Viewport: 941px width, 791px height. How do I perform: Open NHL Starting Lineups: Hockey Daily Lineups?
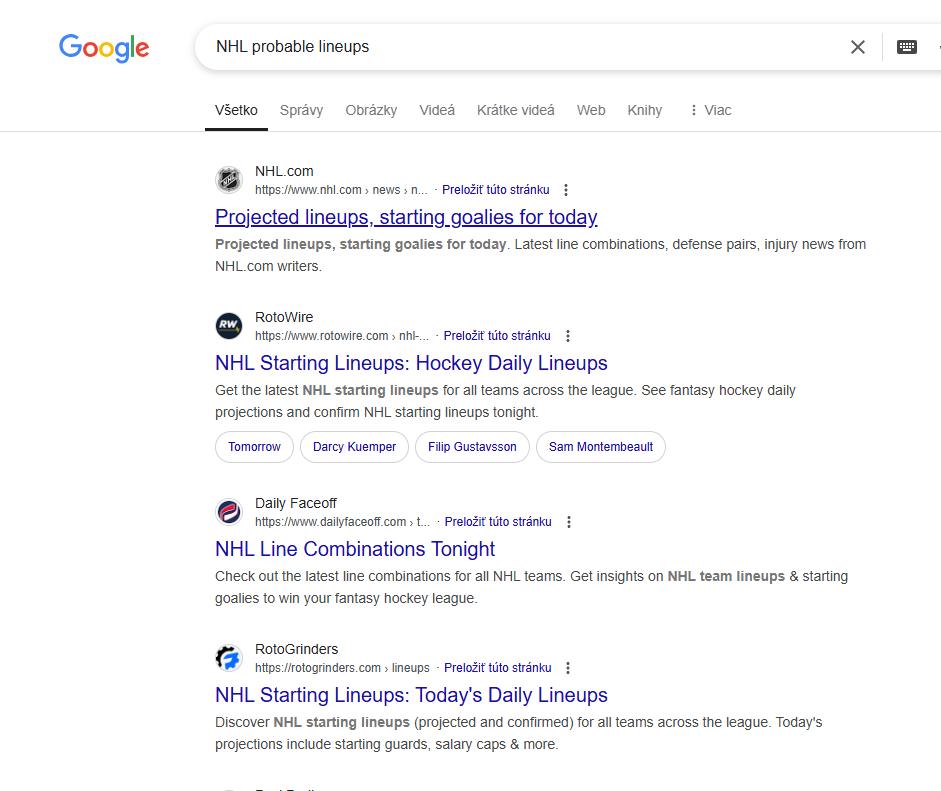pyautogui.click(x=411, y=362)
